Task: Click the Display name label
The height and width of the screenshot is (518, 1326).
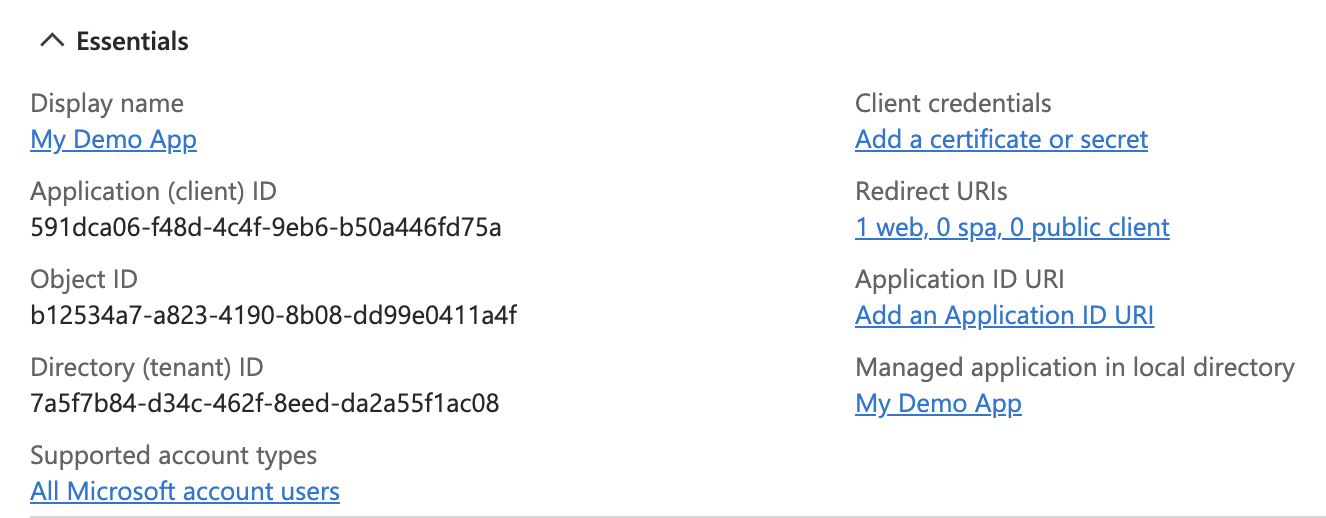Action: [107, 104]
